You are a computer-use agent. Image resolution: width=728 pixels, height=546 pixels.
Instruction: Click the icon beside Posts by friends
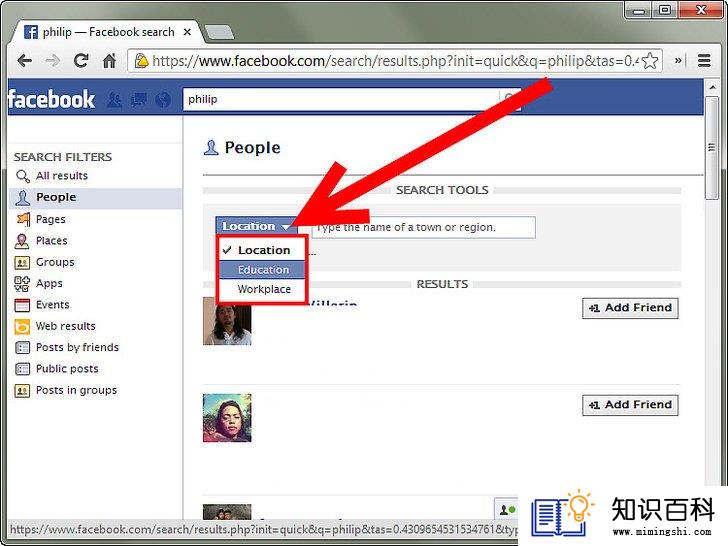[x=22, y=347]
